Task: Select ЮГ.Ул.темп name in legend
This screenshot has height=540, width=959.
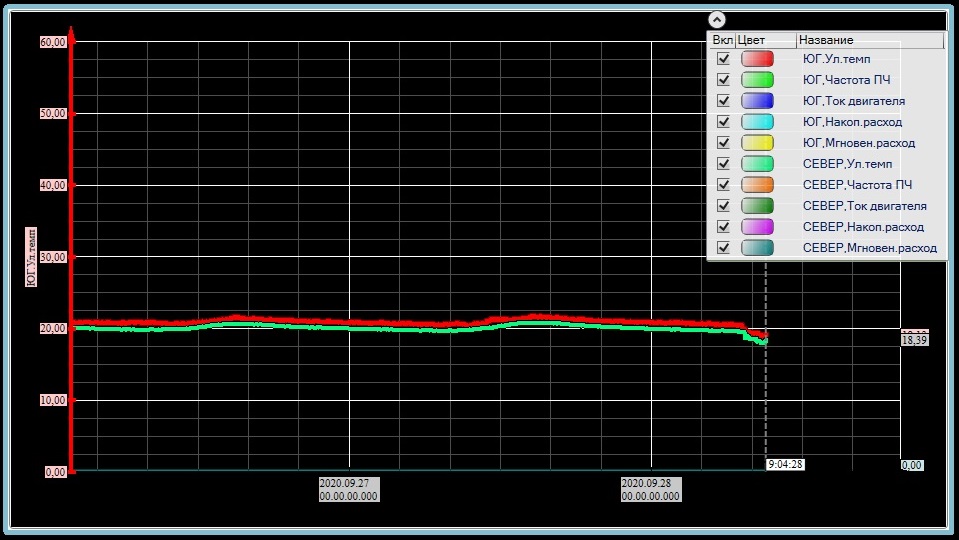Action: click(836, 59)
